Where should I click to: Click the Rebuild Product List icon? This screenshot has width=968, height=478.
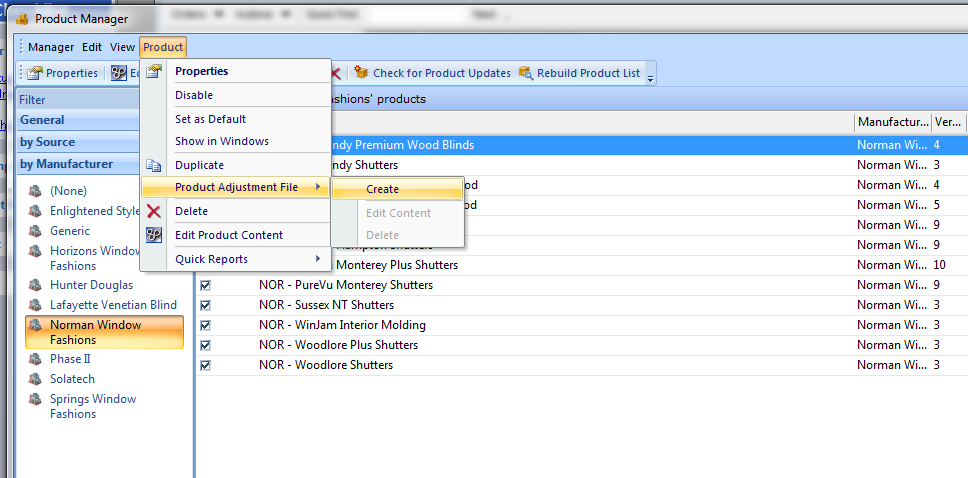(x=526, y=73)
